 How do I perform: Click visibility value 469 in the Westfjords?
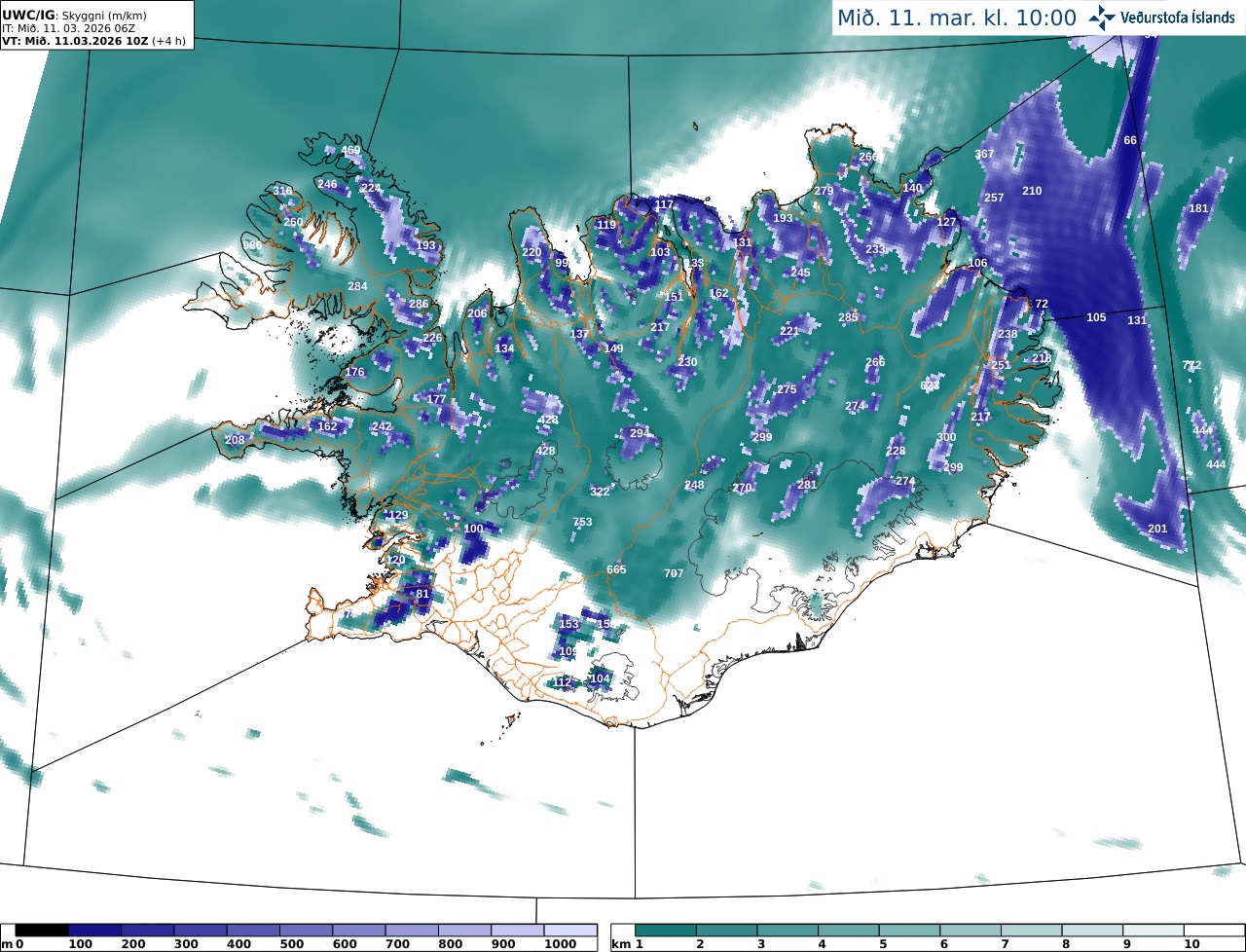350,151
